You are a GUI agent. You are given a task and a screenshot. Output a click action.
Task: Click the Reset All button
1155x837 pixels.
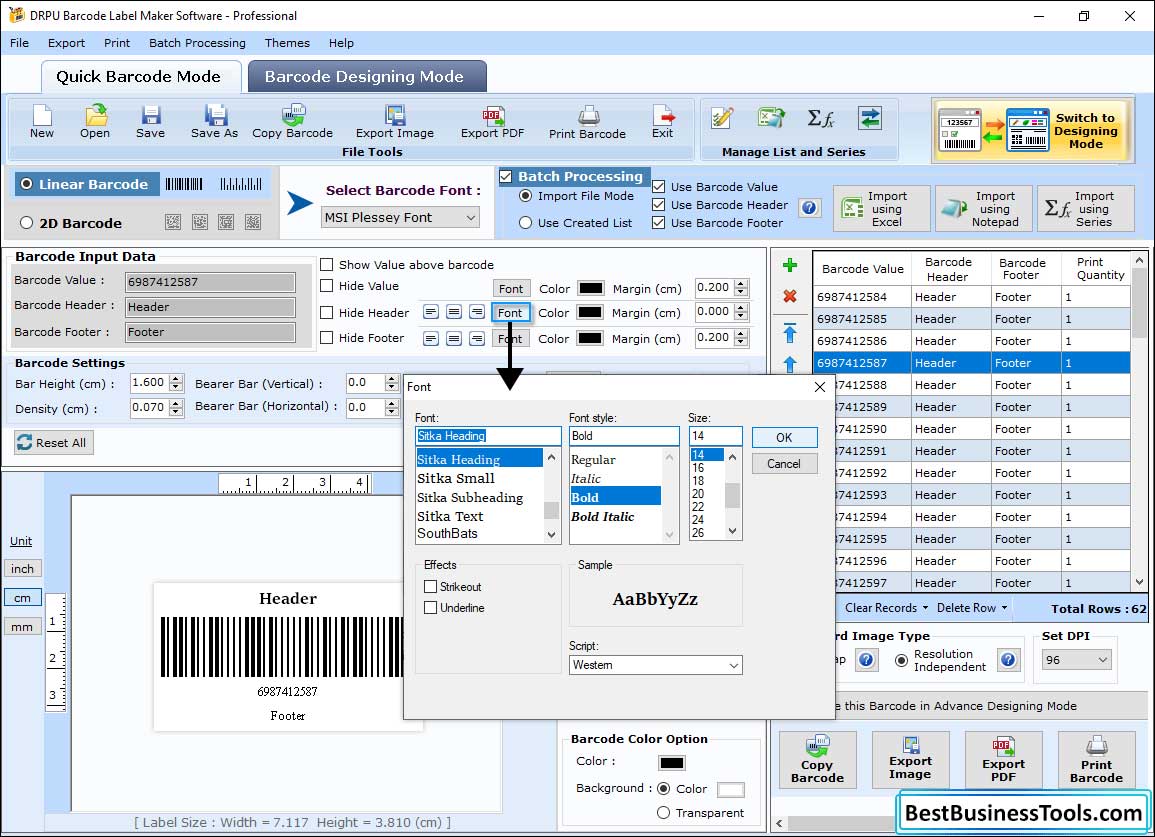pyautogui.click(x=54, y=443)
